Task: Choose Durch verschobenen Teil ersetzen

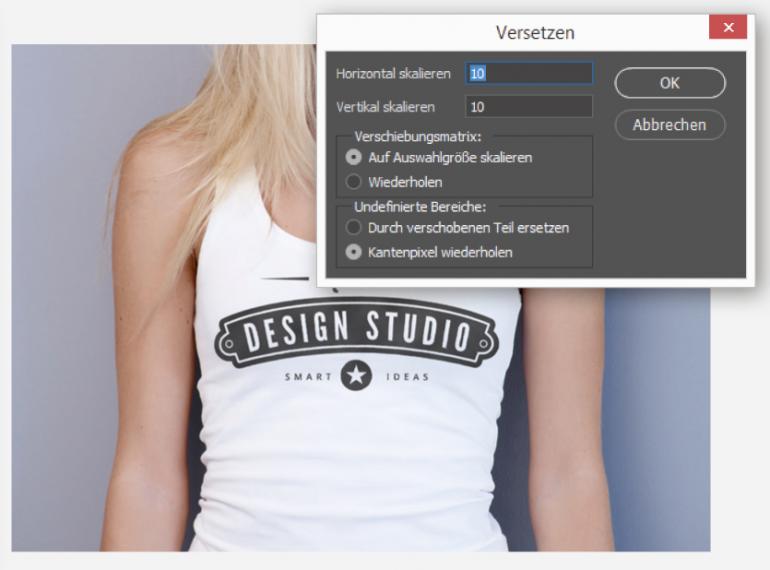Action: point(354,228)
